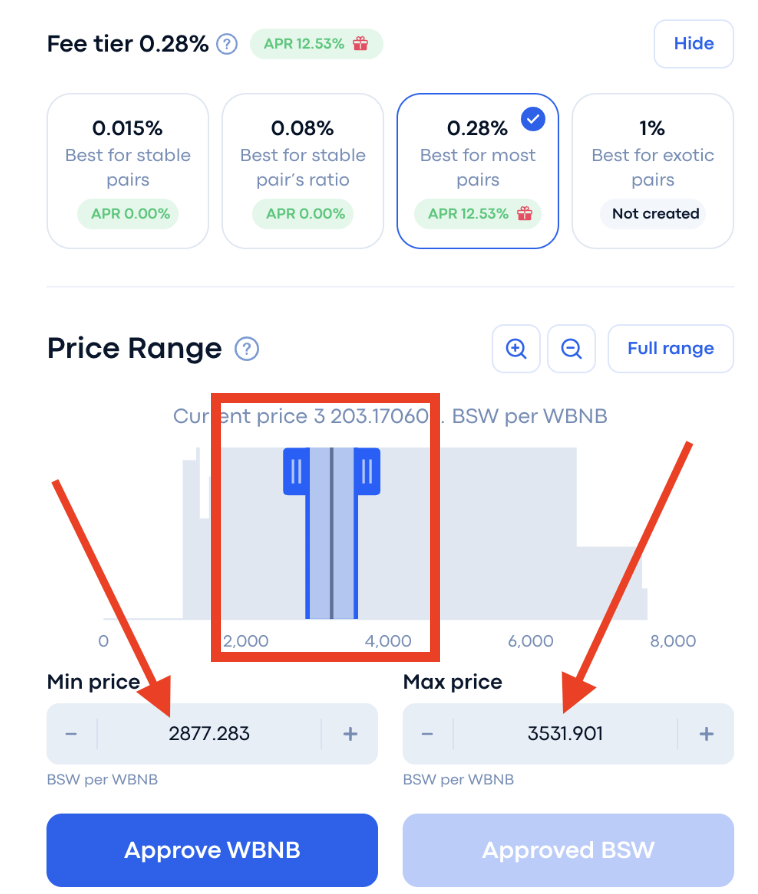758x894 pixels.
Task: Zoom in on the price chart
Action: tap(516, 349)
